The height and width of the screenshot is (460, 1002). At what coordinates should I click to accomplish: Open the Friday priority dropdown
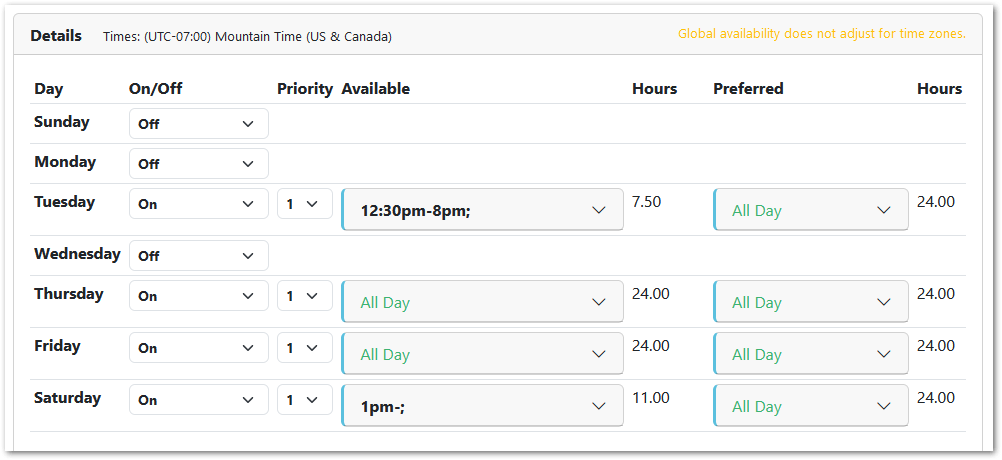point(304,348)
